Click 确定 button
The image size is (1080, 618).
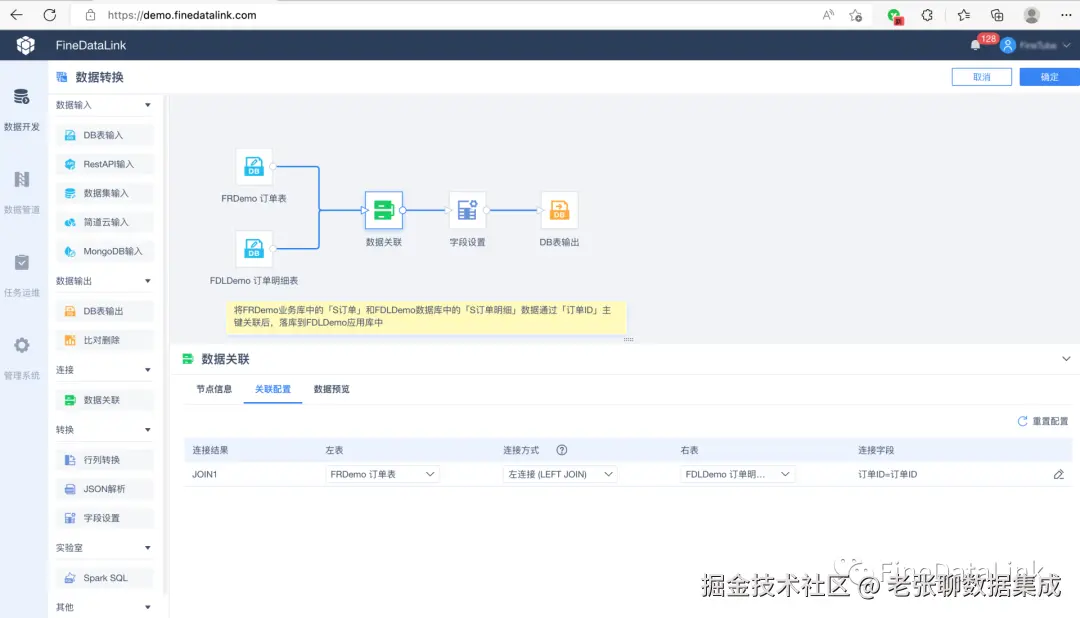[1050, 77]
